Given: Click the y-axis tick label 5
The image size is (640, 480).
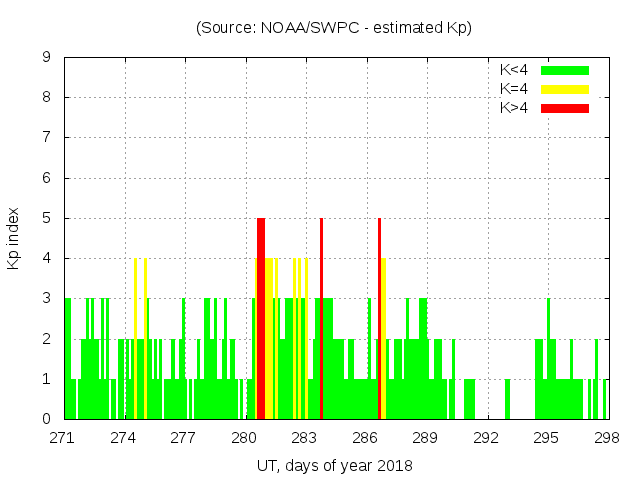Looking at the screenshot, I should pos(47,218).
